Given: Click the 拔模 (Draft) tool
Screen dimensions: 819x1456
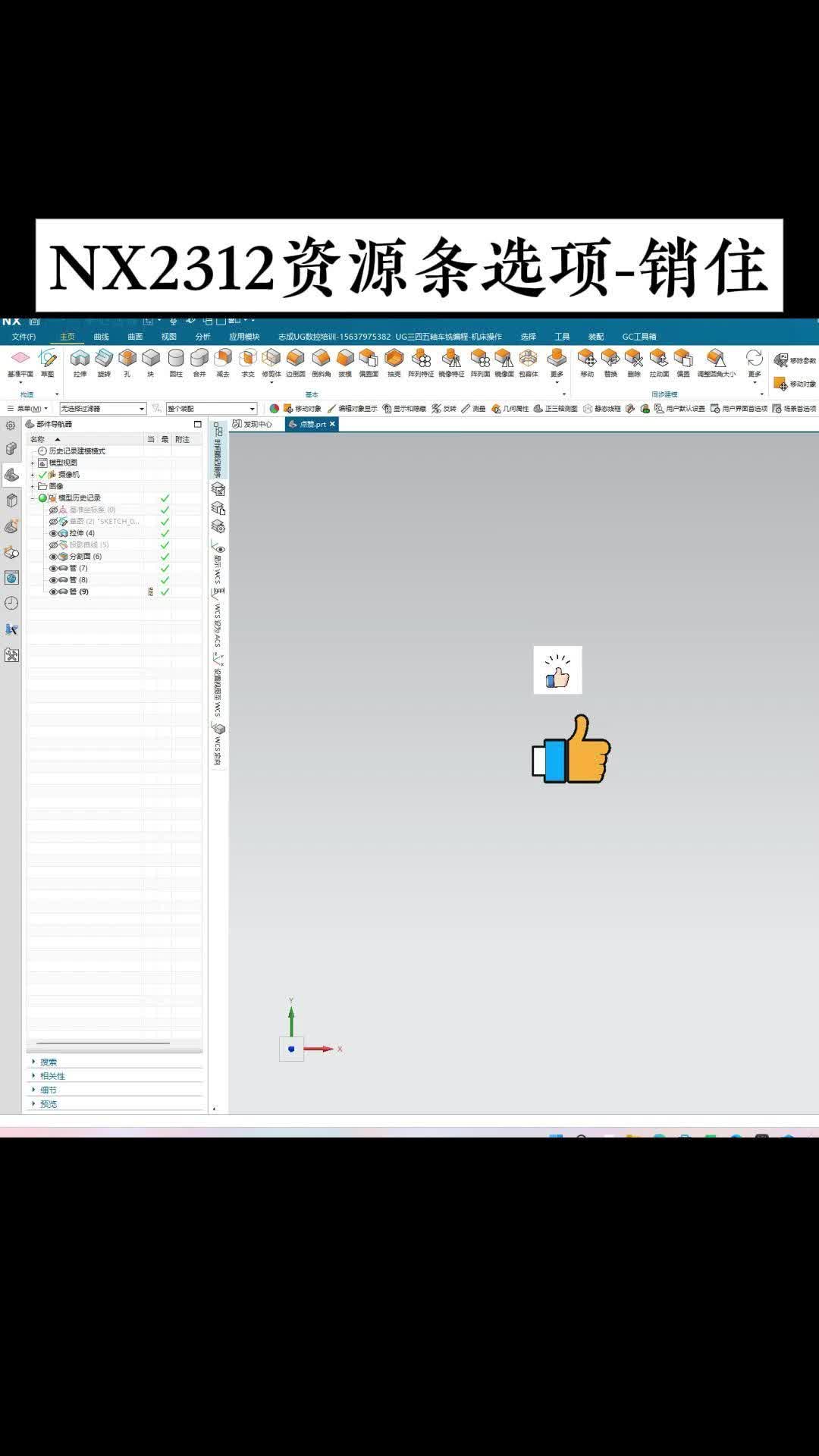Looking at the screenshot, I should point(345,362).
